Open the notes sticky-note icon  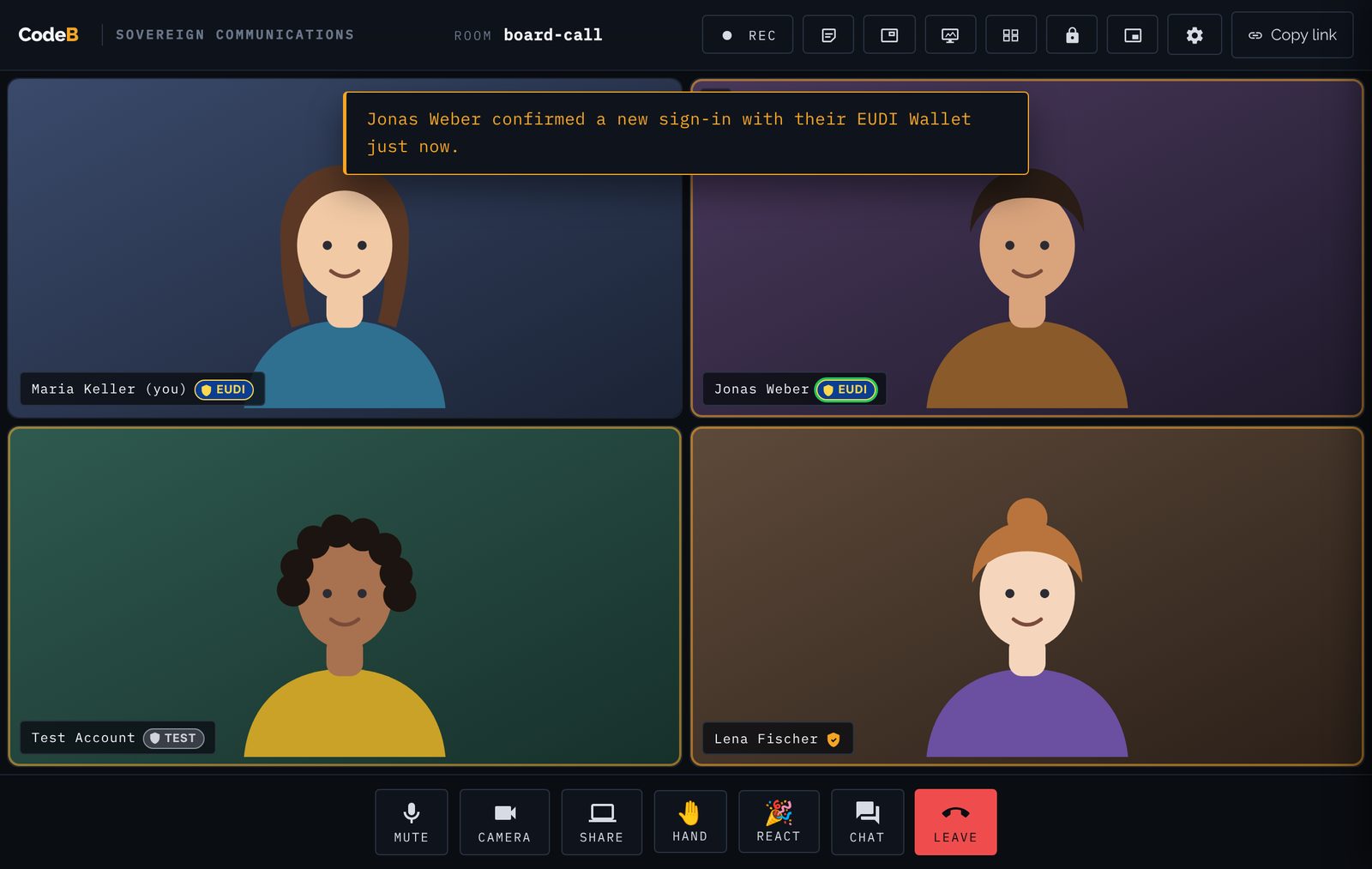828,35
